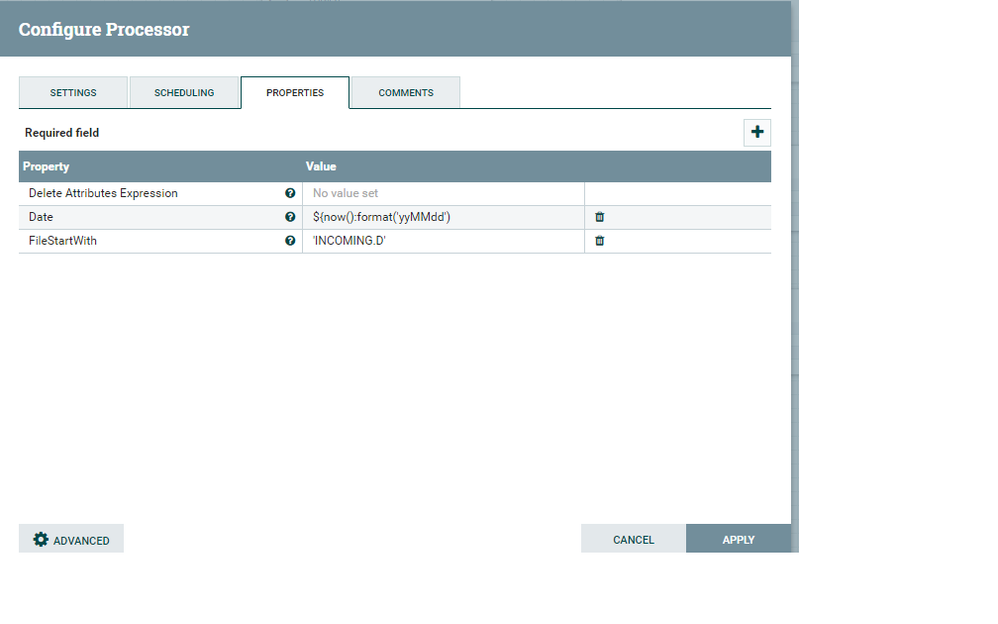Edit the 'No value set' field
Screen dimensions: 998x624
[x=444, y=193]
